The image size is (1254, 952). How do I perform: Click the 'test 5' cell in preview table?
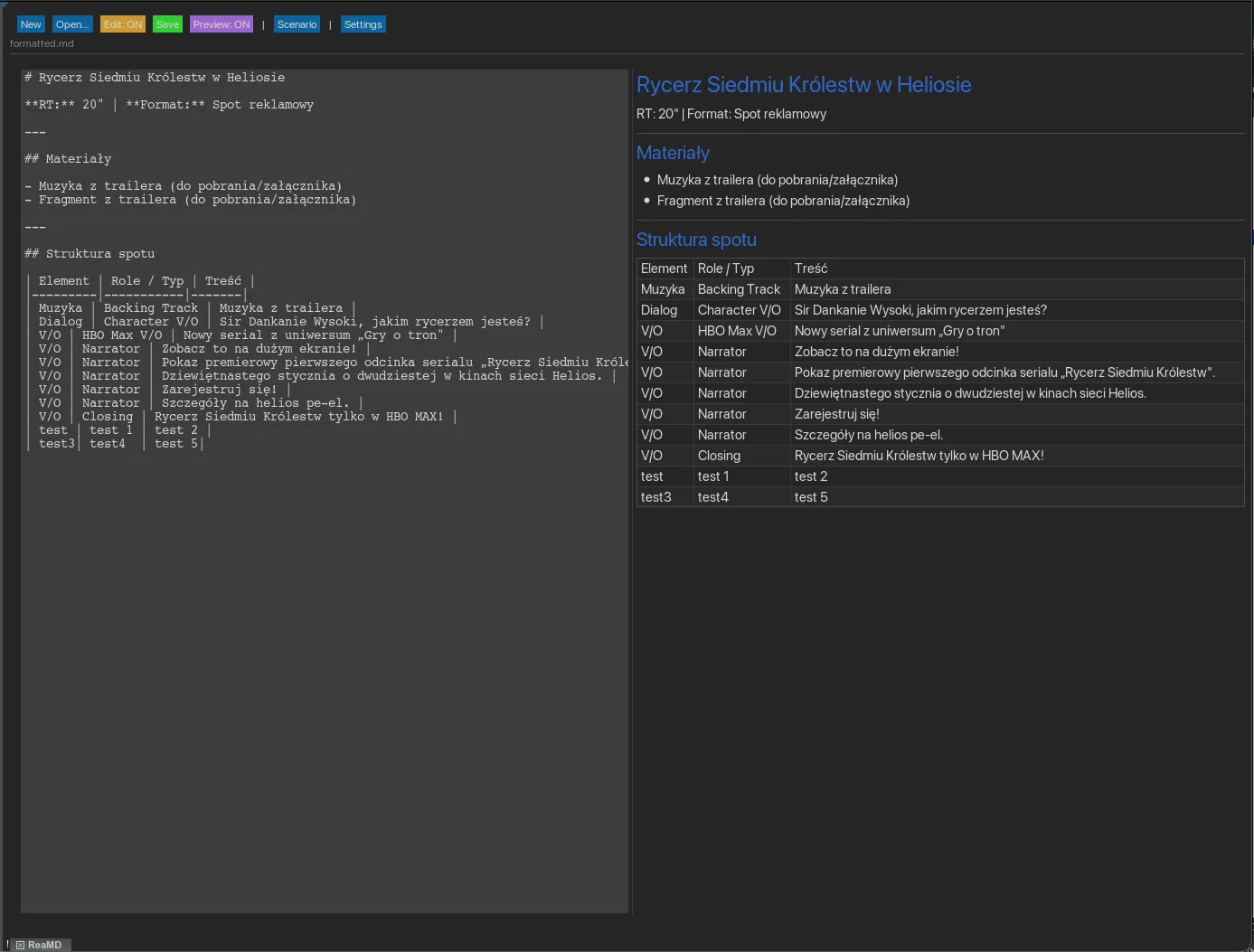tap(1017, 497)
